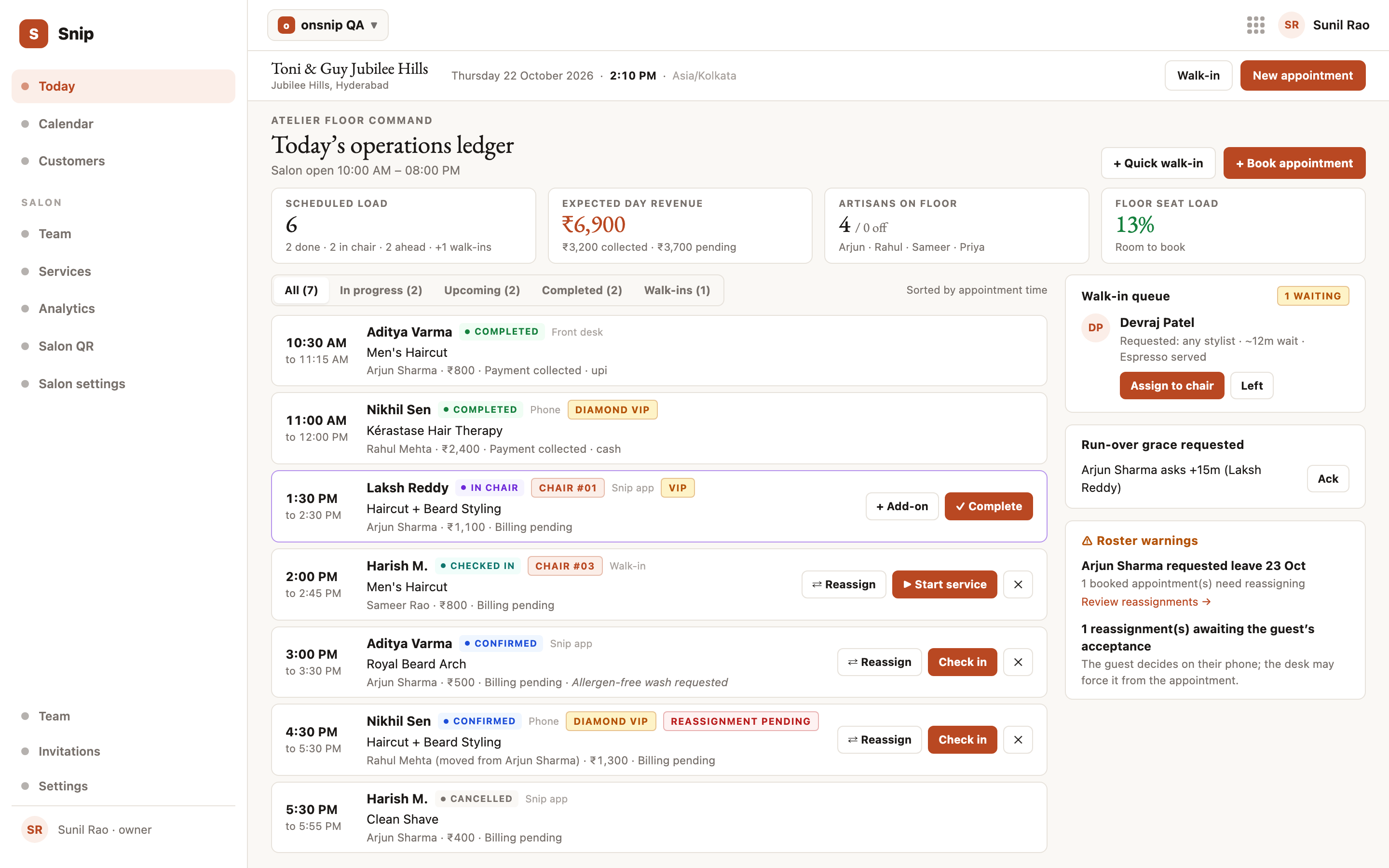Click the SR avatar beside Sunil Rao in the header

1292,25
